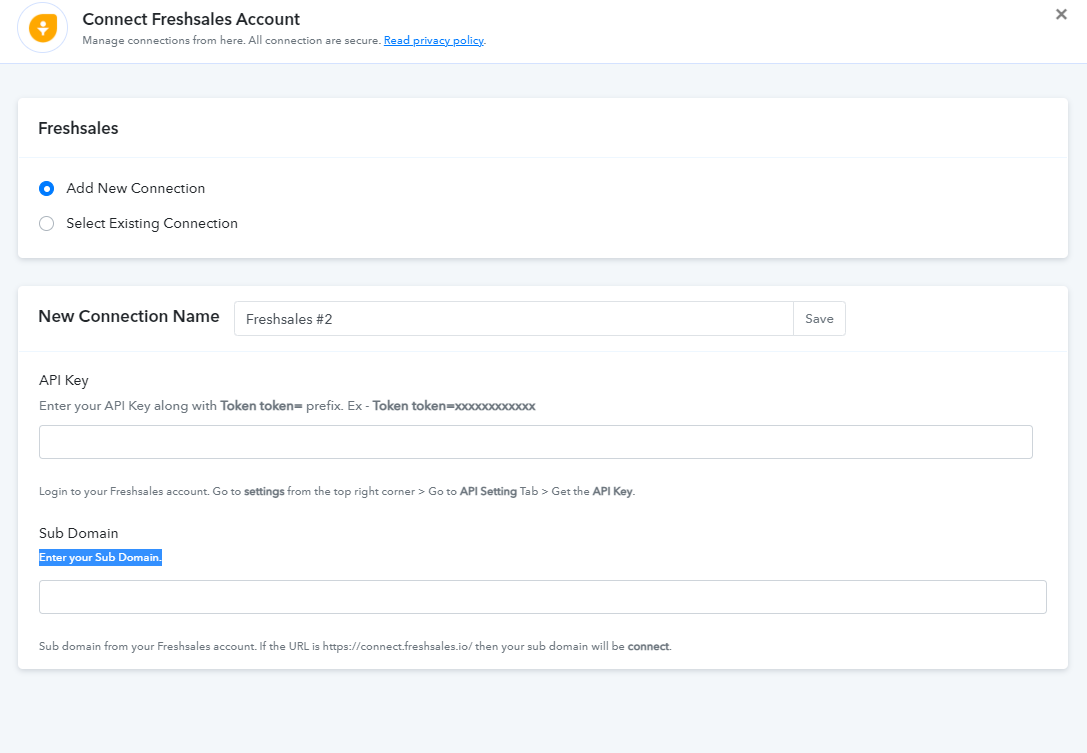Click 'Connect Freshsales Account' title text
This screenshot has height=753, width=1087.
click(191, 19)
